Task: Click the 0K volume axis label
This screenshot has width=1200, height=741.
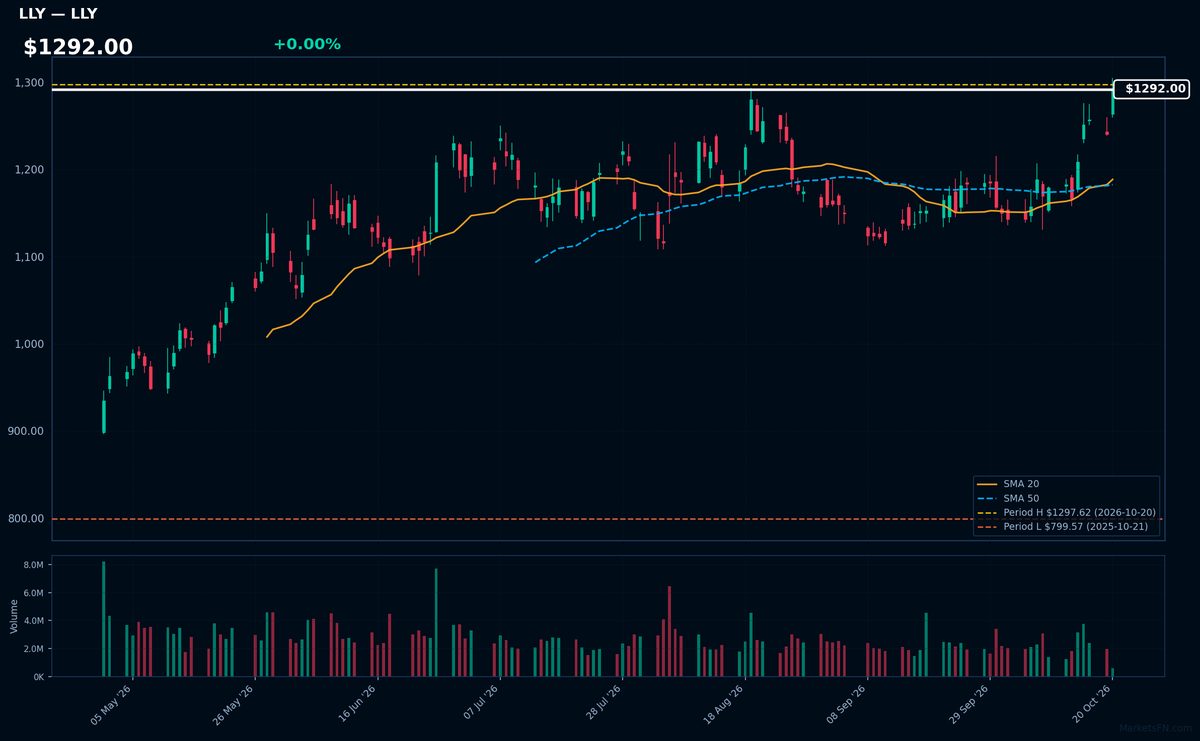Action: [39, 677]
